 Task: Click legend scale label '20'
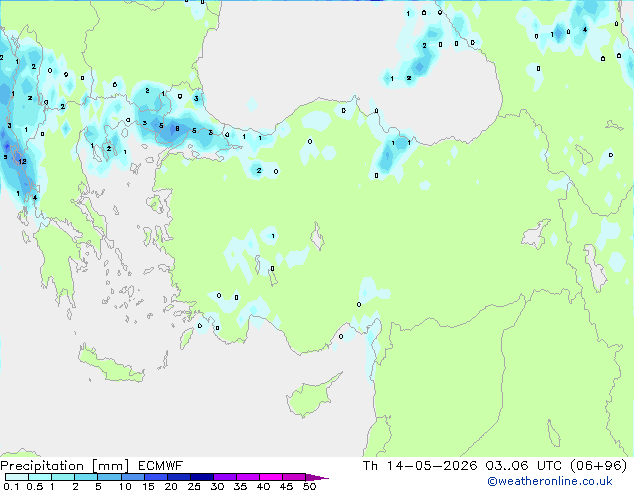(x=171, y=486)
